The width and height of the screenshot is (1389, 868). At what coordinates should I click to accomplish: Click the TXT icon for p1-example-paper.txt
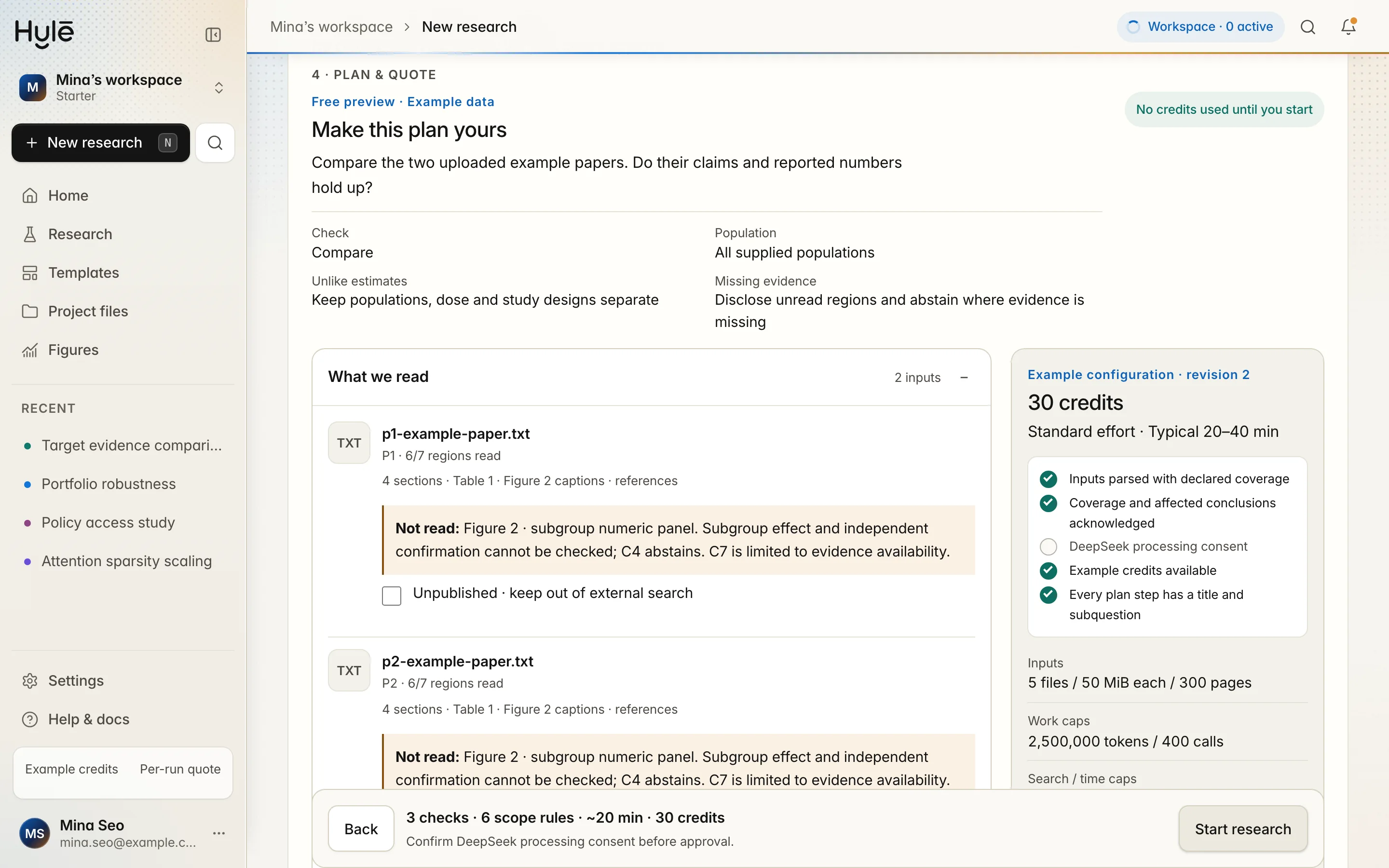(x=349, y=443)
